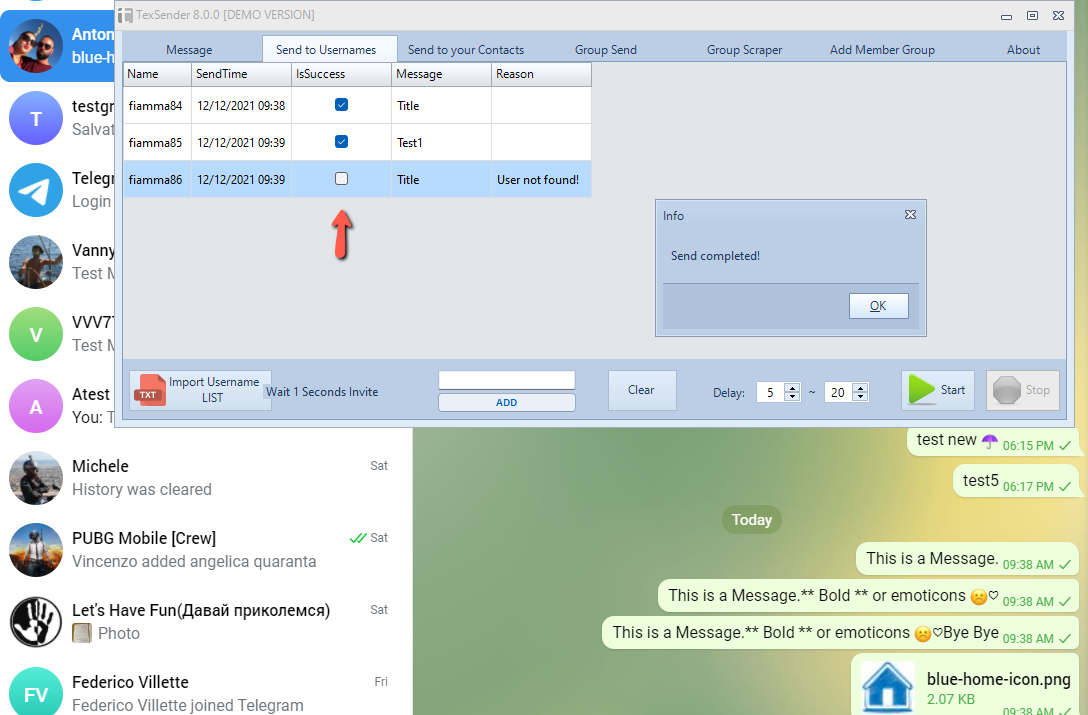Open the Send to your Contacts tab

[x=467, y=49]
